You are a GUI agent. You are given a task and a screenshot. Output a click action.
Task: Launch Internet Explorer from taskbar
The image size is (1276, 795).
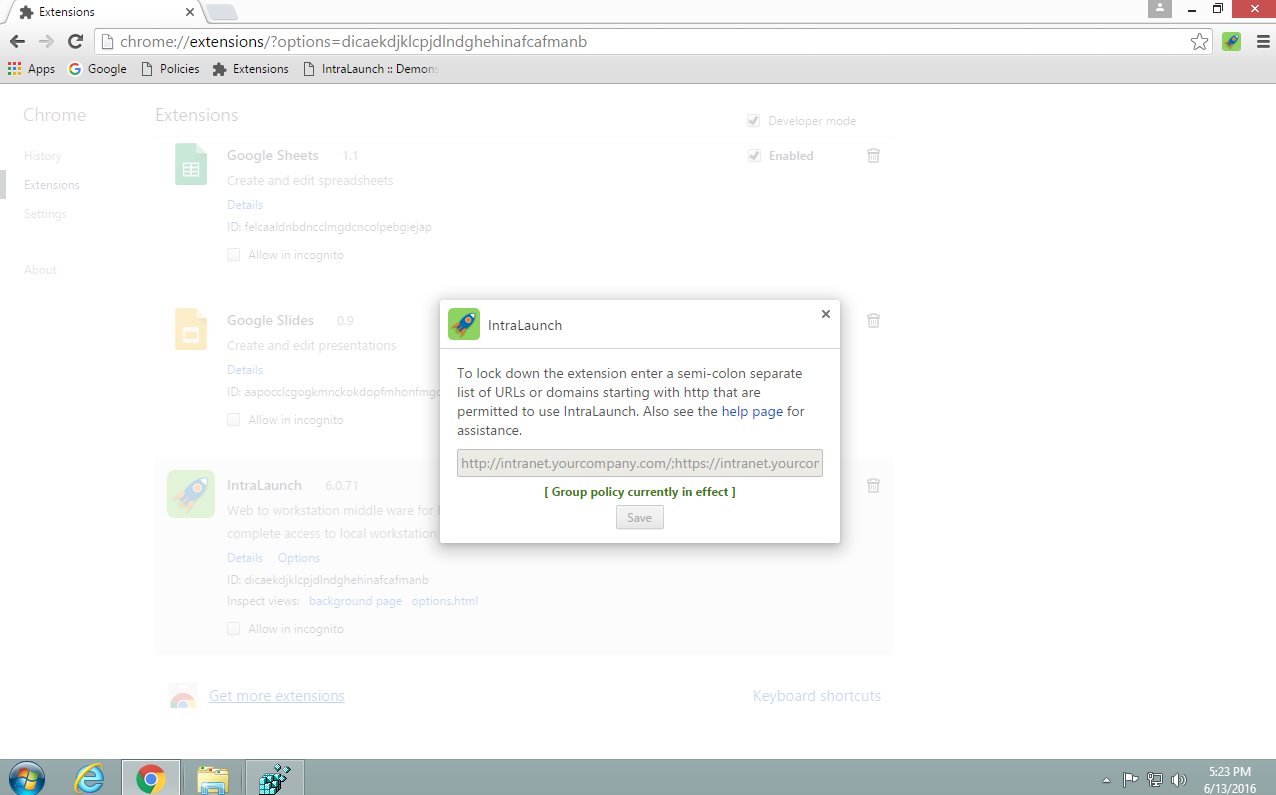click(x=90, y=778)
